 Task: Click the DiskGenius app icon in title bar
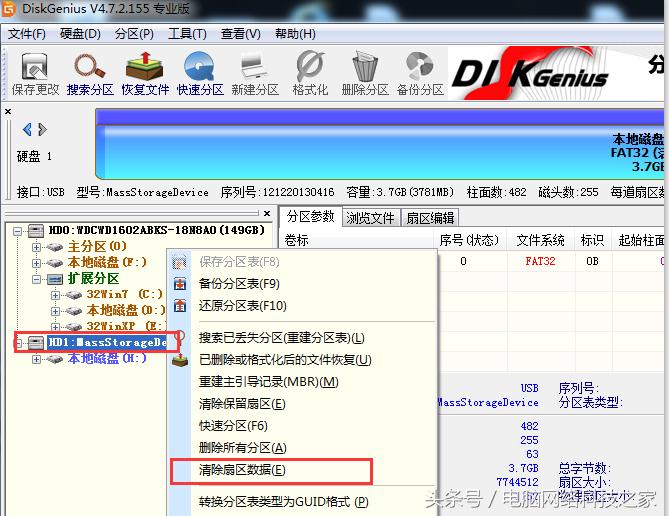tap(9, 9)
